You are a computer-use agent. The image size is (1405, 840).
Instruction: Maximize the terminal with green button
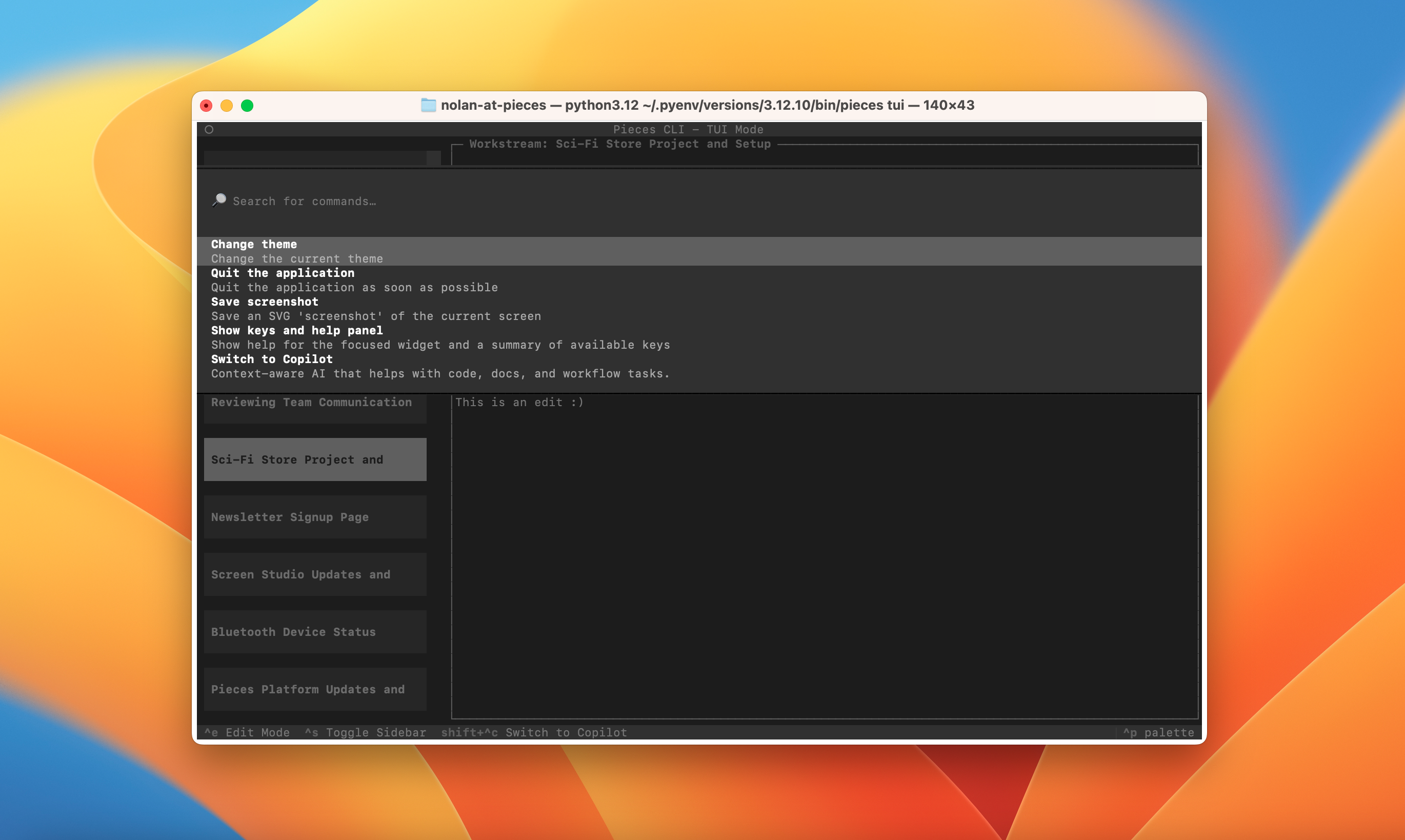pos(247,106)
